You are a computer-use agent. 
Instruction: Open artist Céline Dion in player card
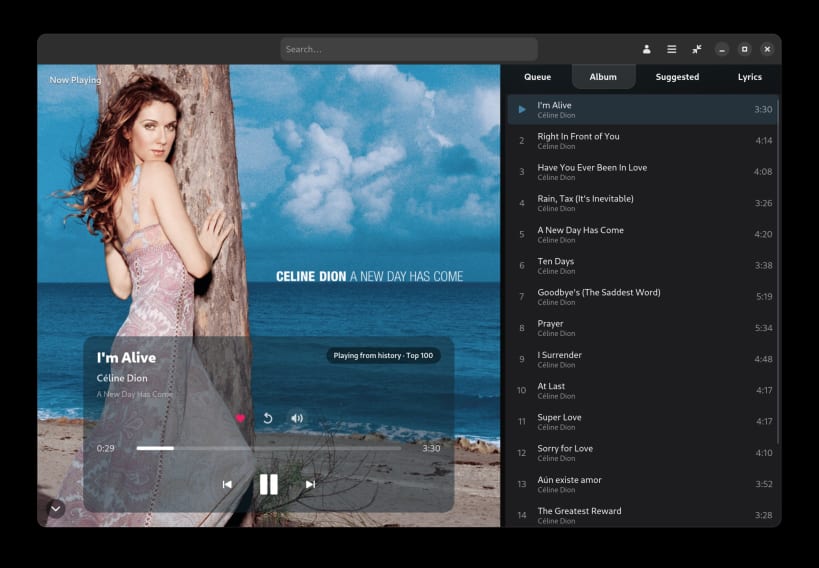click(122, 378)
